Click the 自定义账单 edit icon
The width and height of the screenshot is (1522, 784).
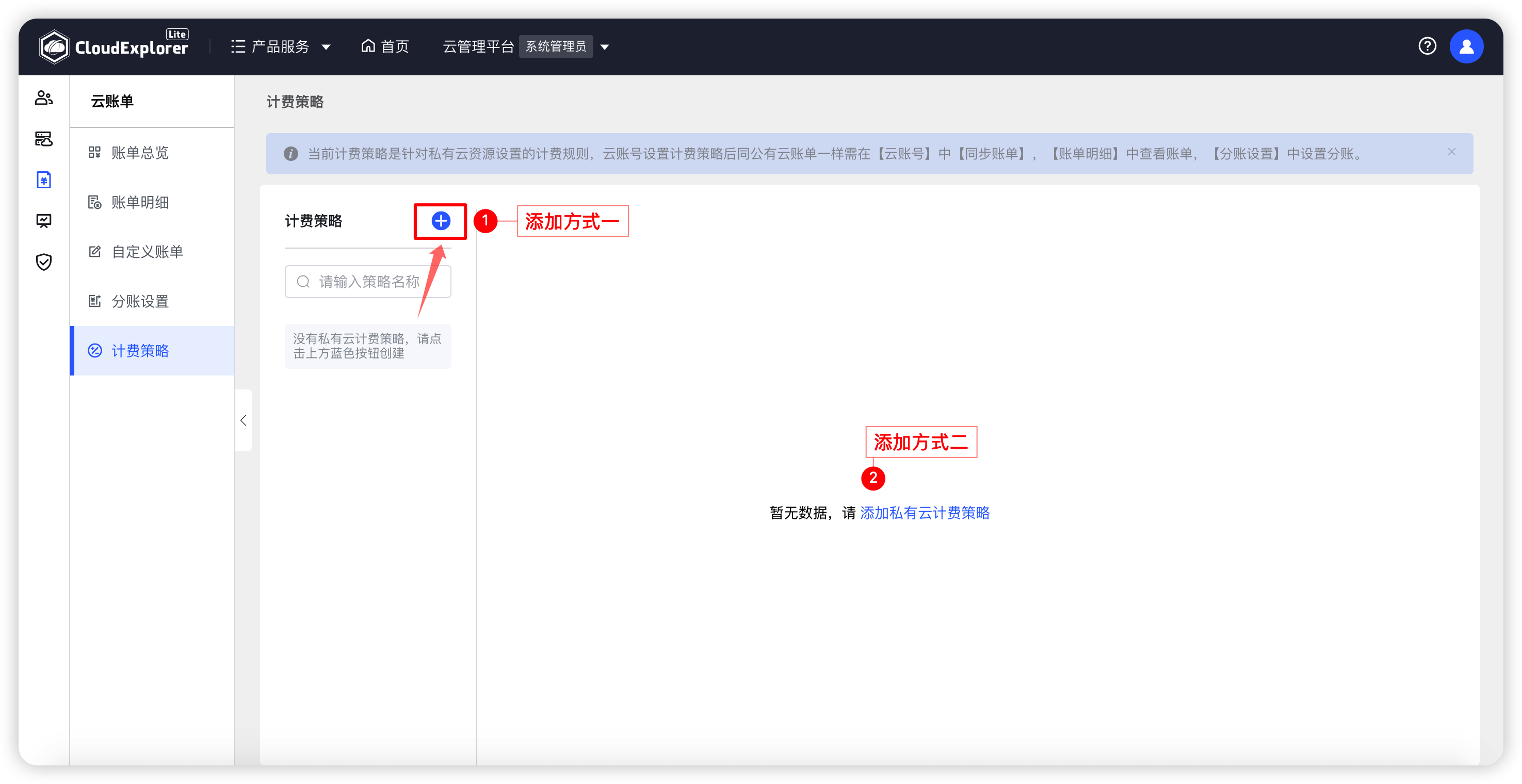[94, 252]
